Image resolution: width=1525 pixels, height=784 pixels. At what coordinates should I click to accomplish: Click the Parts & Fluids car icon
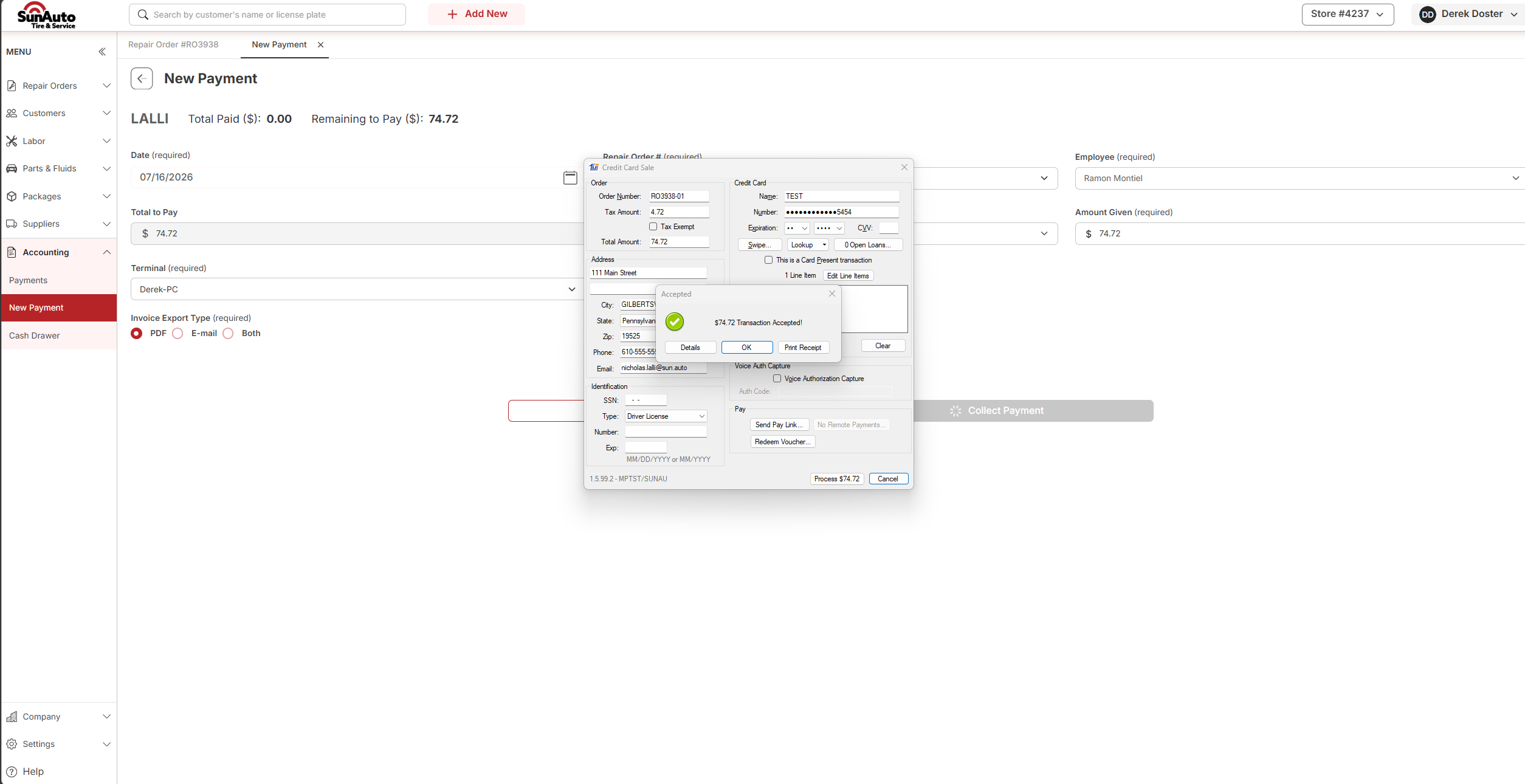12,168
